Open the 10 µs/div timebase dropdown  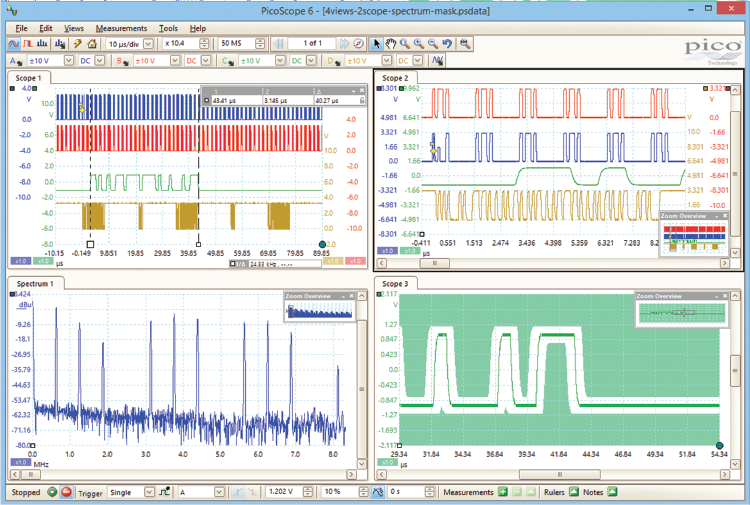[x=148, y=44]
